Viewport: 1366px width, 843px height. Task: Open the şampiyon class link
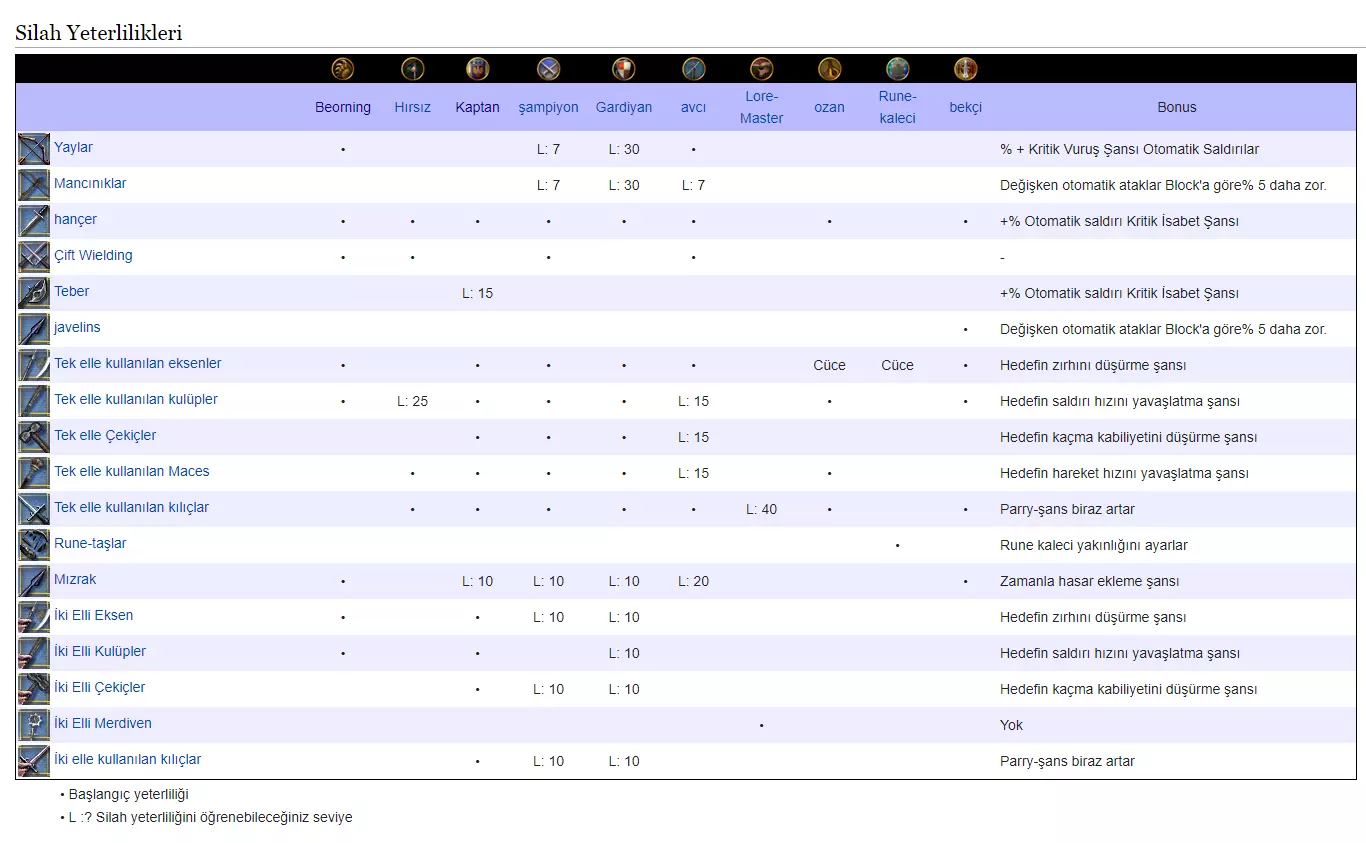tap(549, 108)
